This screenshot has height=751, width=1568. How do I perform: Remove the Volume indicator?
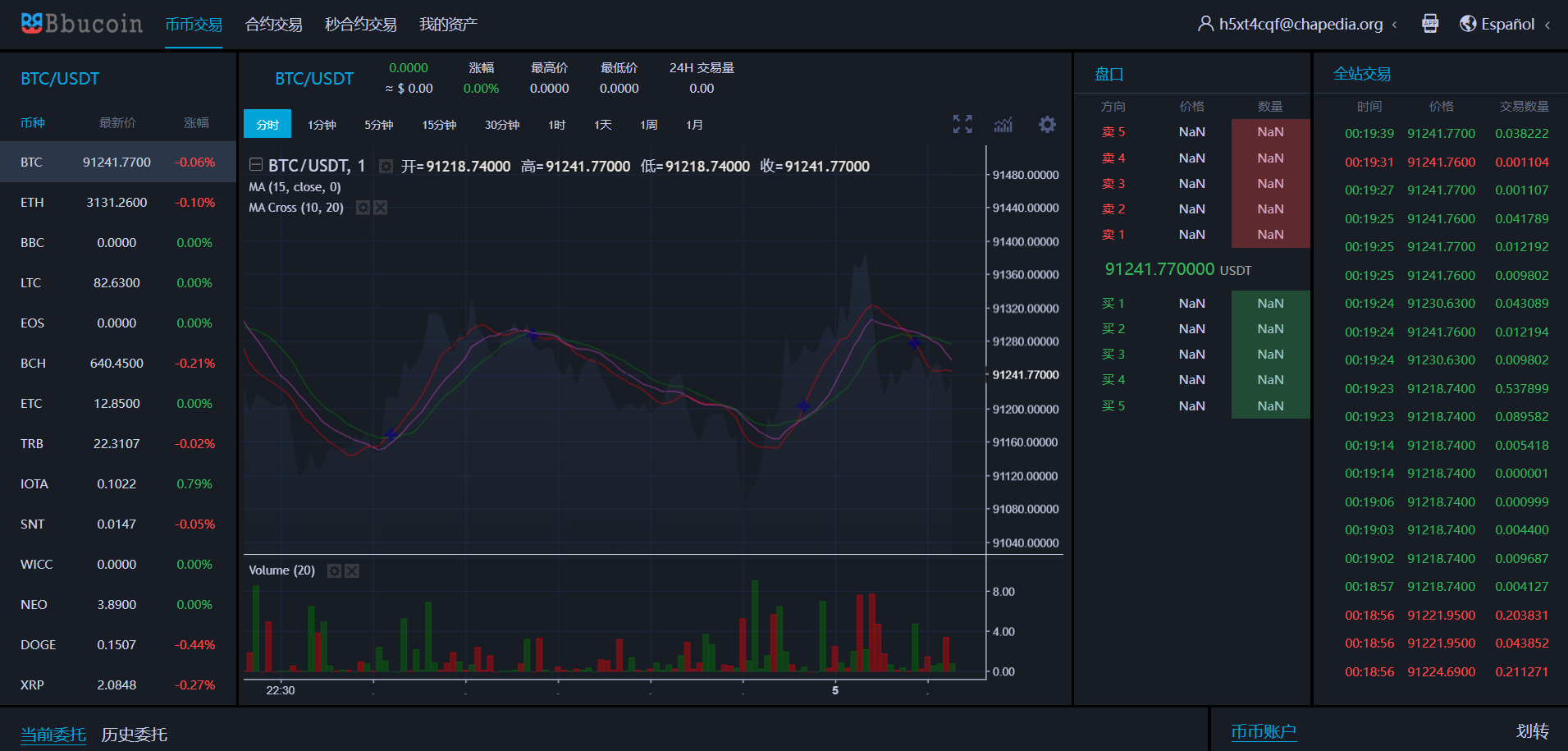[352, 570]
